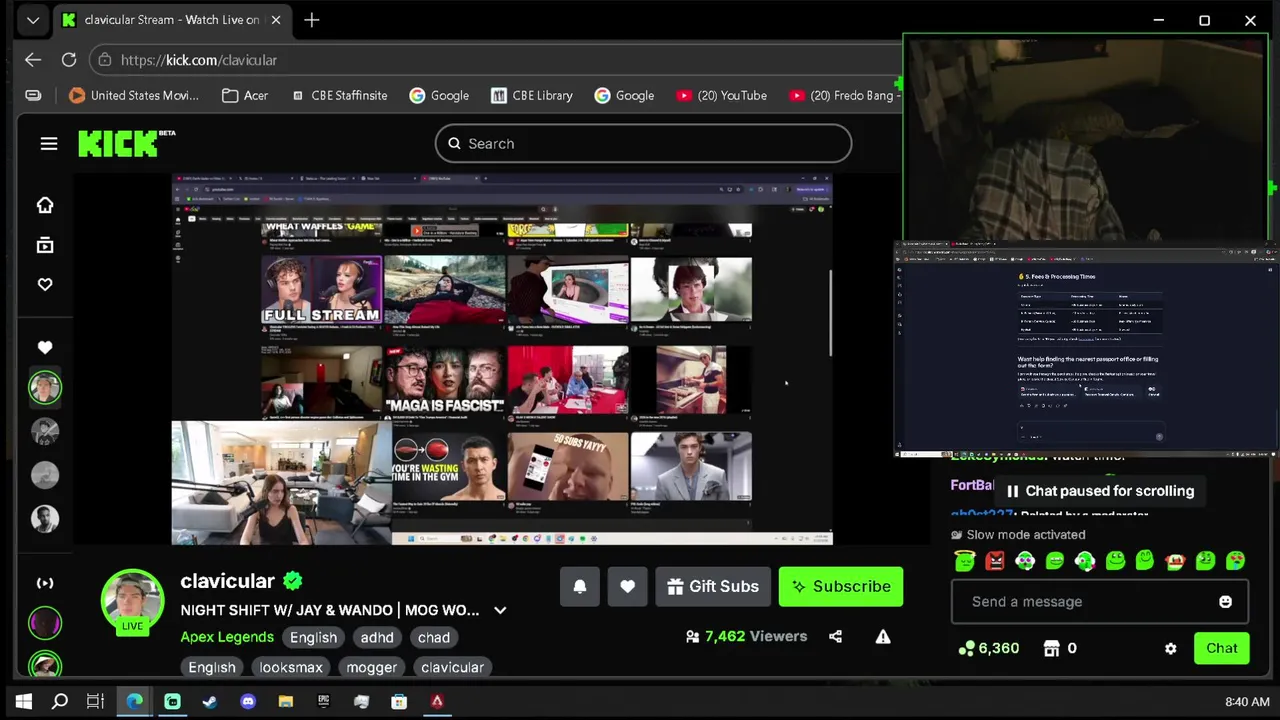The image size is (1280, 720).
Task: Insert the angry red emote
Action: [x=995, y=561]
